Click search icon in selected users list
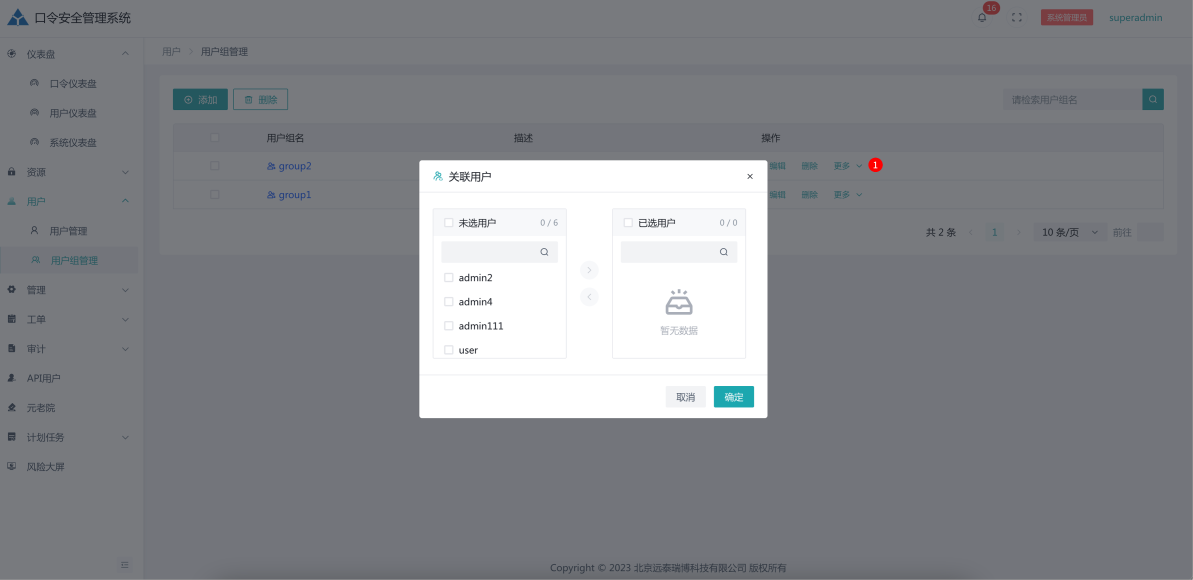Screen dimensions: 1193x580 coord(723,252)
